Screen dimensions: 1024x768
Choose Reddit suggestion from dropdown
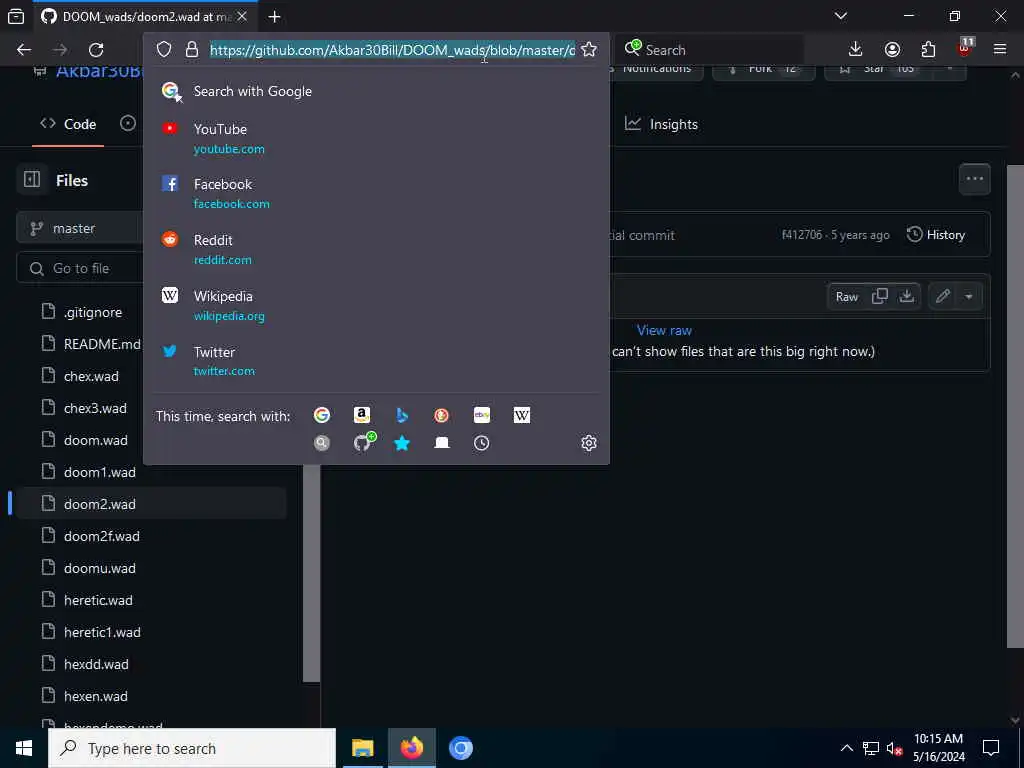click(x=376, y=249)
